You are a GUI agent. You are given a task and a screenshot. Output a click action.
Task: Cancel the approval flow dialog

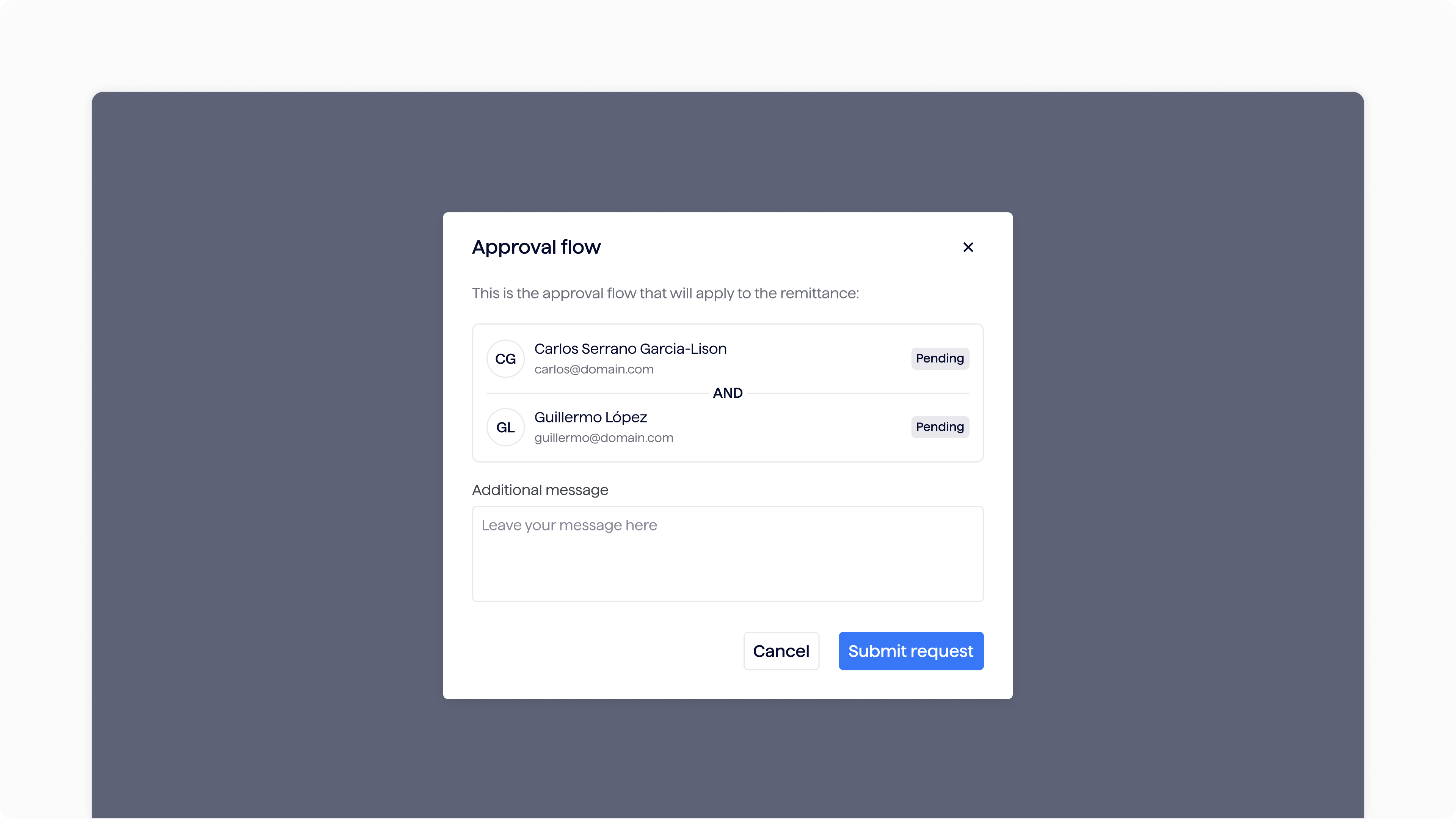[x=781, y=651]
